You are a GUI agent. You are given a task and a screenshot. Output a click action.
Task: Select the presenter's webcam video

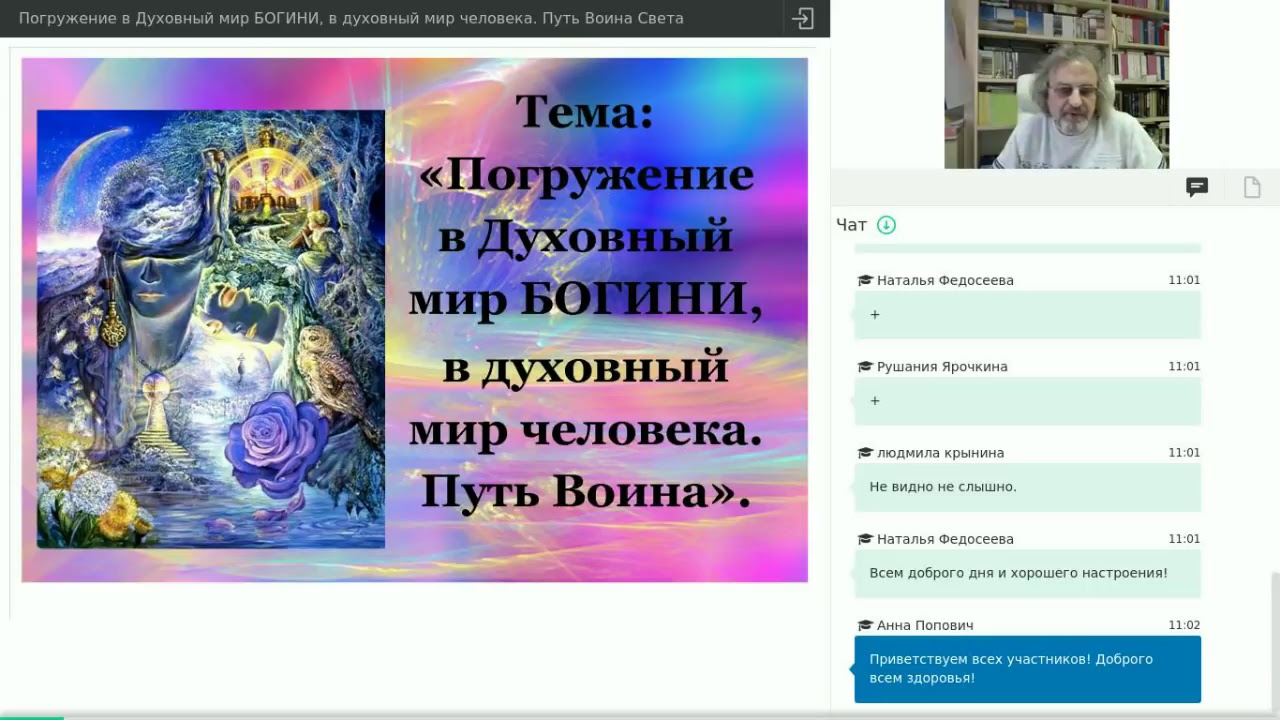tap(1056, 84)
